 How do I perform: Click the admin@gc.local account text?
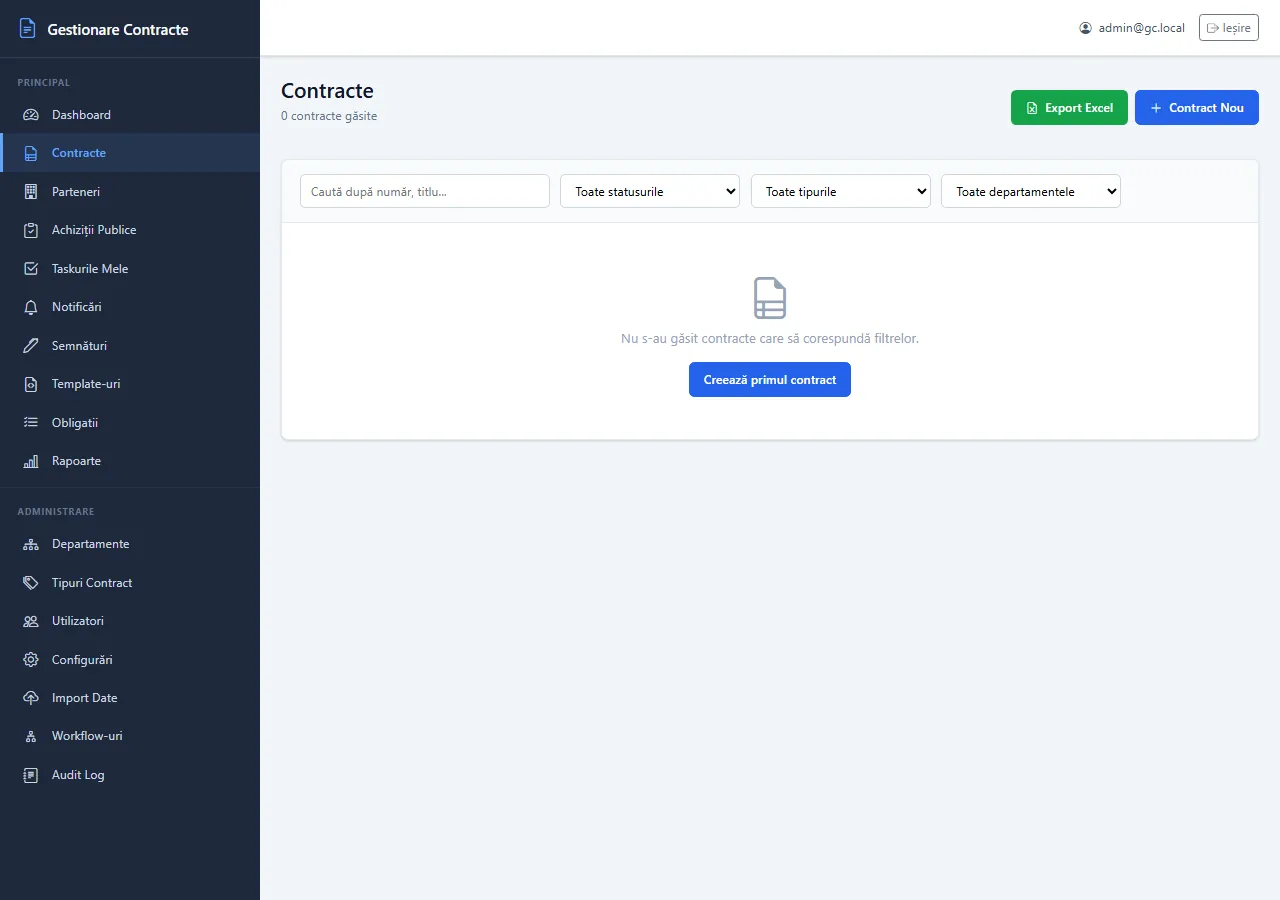pyautogui.click(x=1142, y=28)
